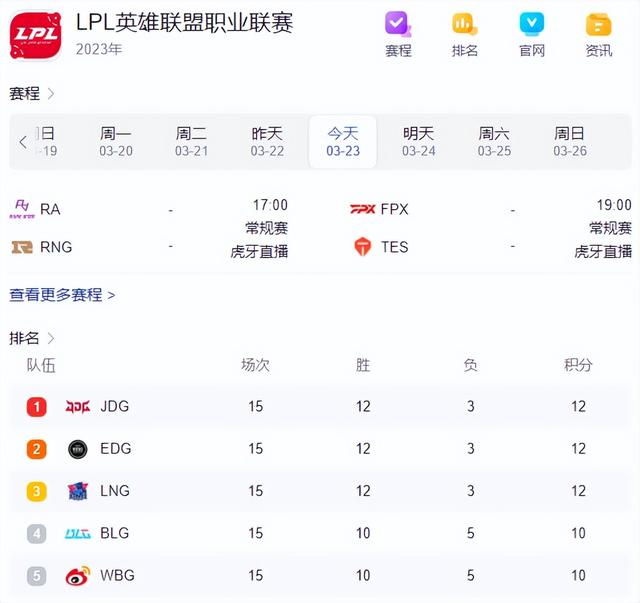Viewport: 640px width, 603px height.
Task: Click the LNG team name in rankings
Action: 115,491
